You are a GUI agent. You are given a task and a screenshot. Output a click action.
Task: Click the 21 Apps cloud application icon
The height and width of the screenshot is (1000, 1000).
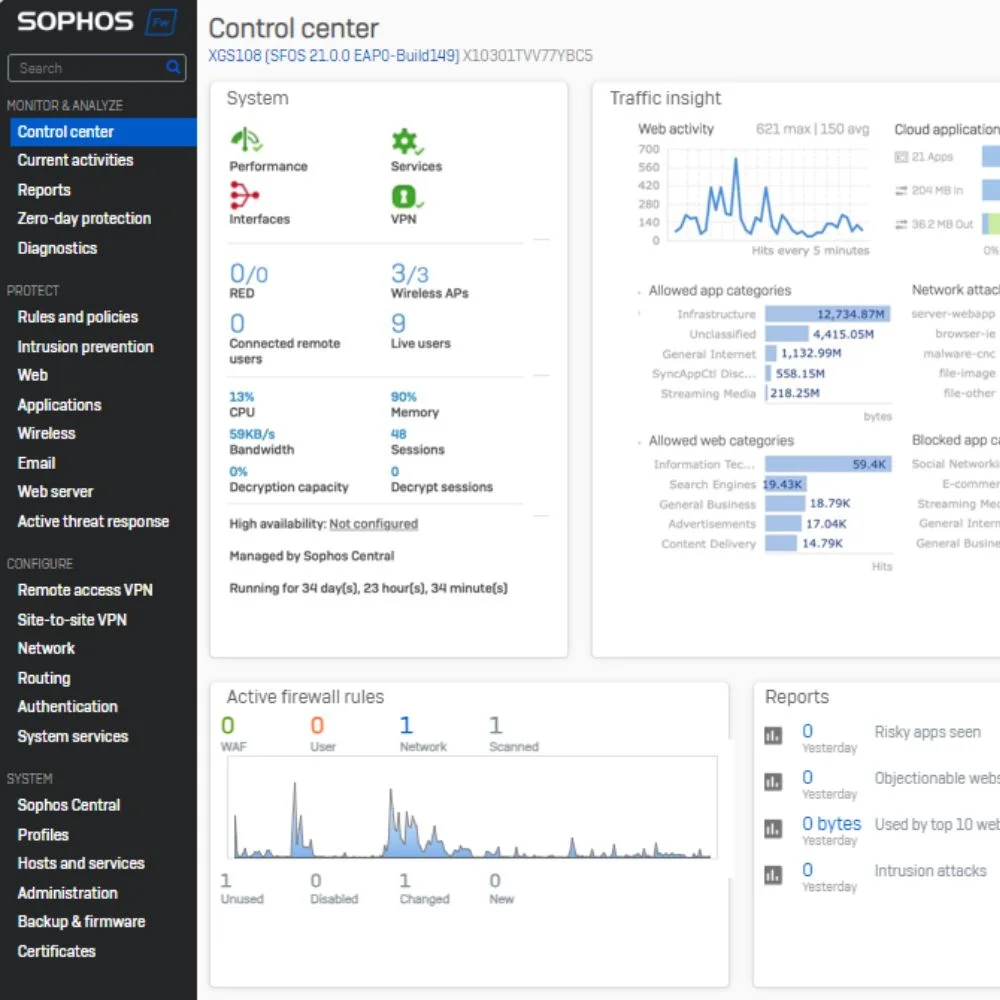[x=901, y=157]
